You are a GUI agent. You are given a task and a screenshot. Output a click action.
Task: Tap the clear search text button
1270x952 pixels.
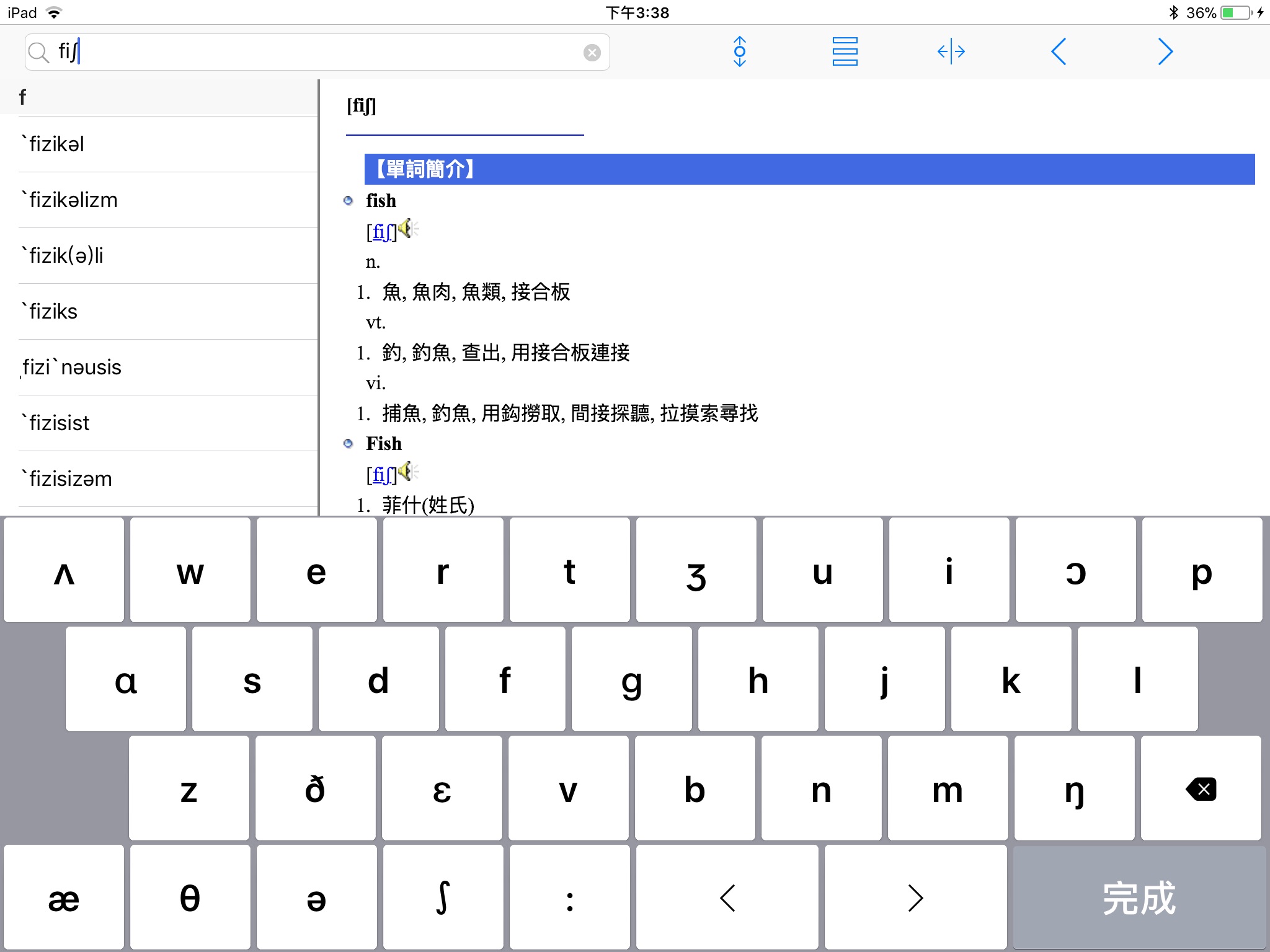(x=592, y=53)
